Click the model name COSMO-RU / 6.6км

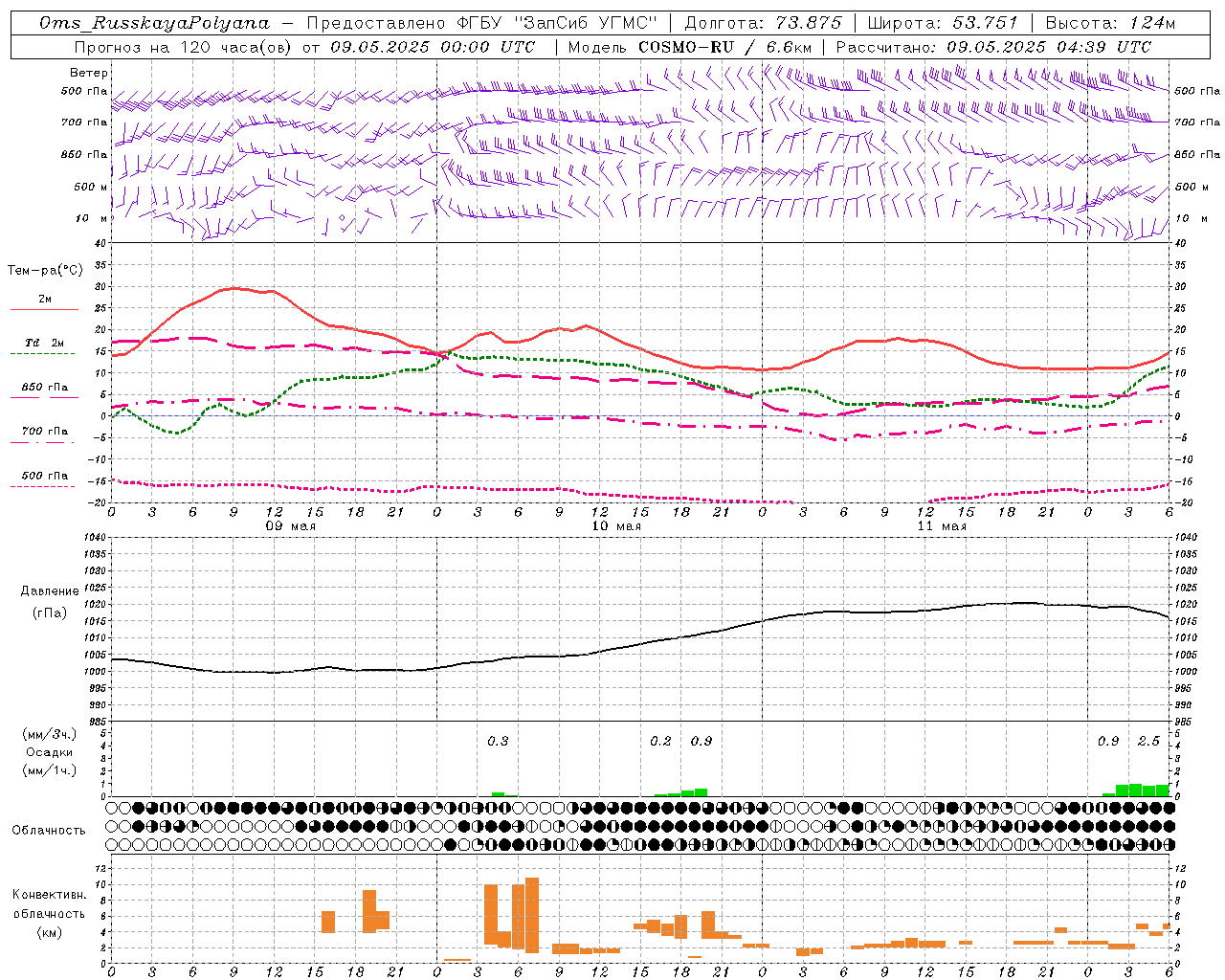click(724, 47)
